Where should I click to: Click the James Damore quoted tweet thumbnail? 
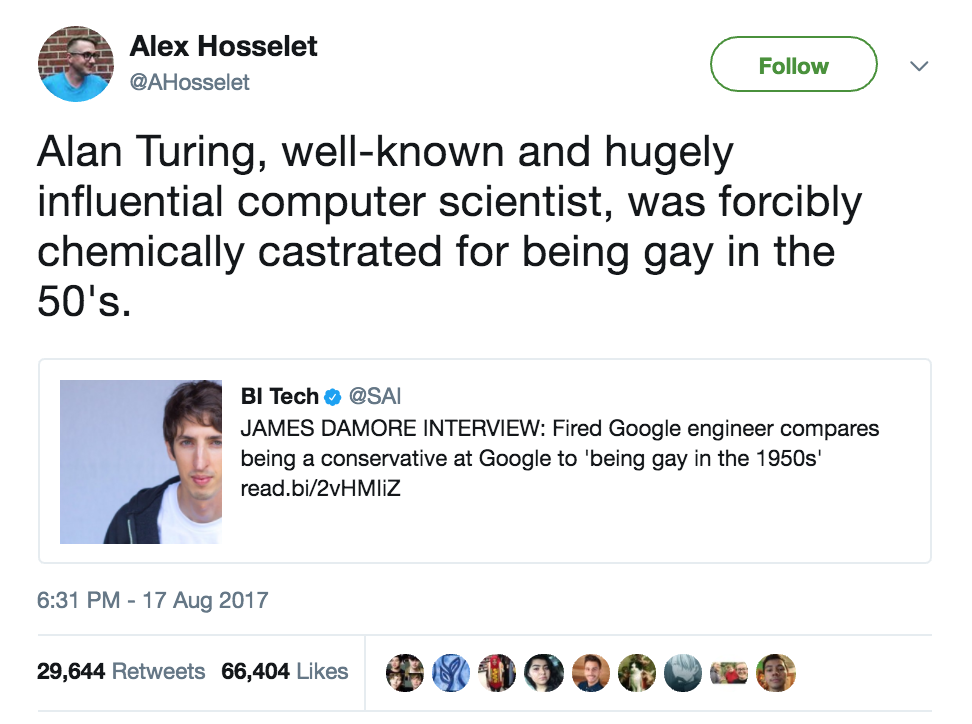pyautogui.click(x=141, y=462)
